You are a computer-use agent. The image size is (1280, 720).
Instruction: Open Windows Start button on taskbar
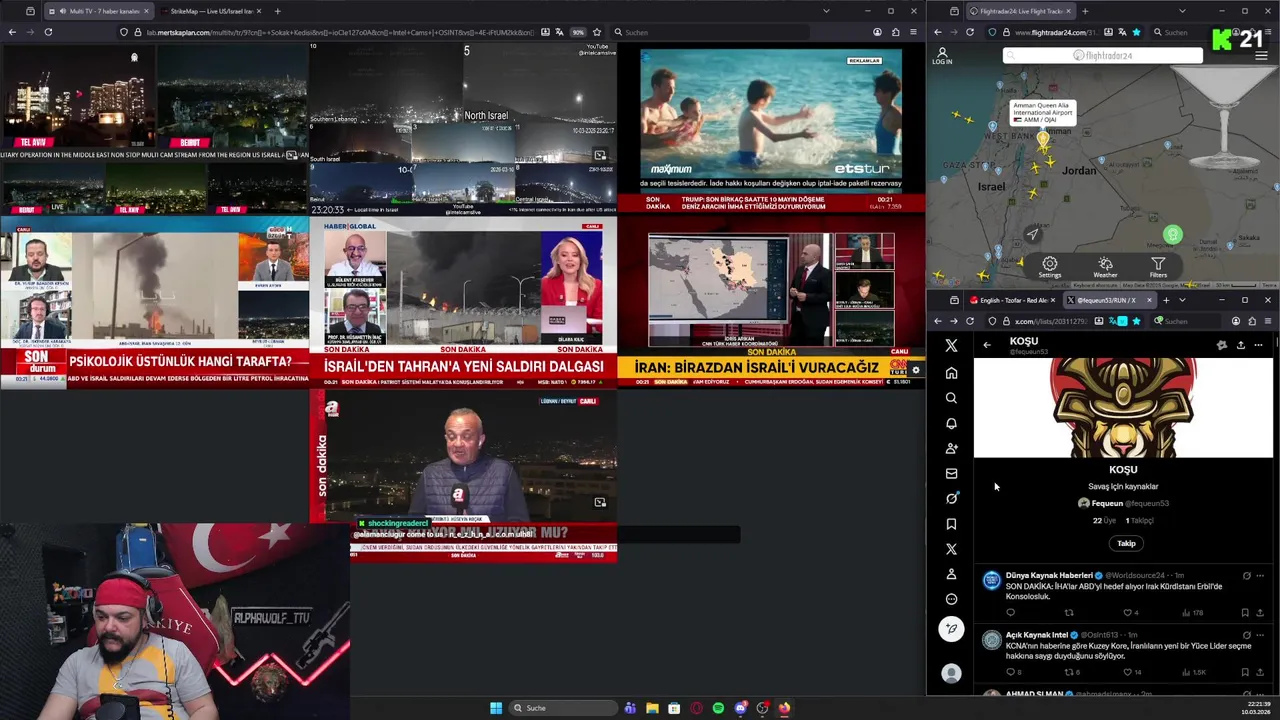pos(496,708)
